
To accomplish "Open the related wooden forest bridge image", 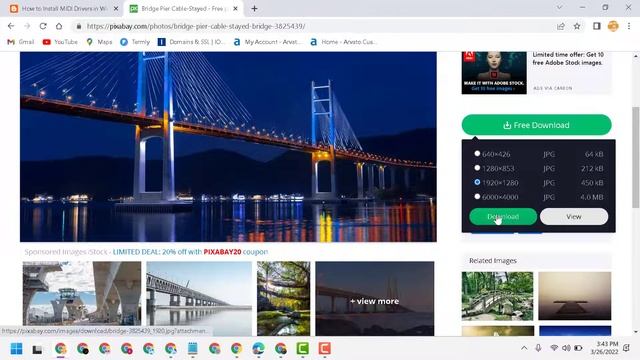I will point(497,296).
